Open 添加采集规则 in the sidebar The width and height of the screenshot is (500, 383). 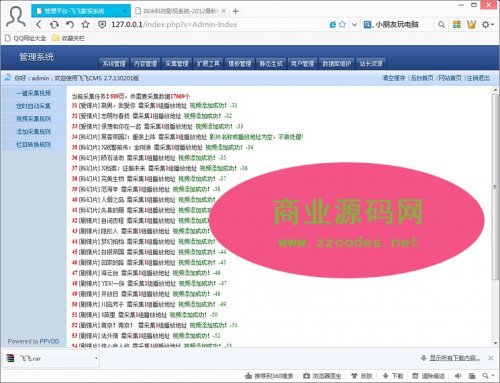33,132
